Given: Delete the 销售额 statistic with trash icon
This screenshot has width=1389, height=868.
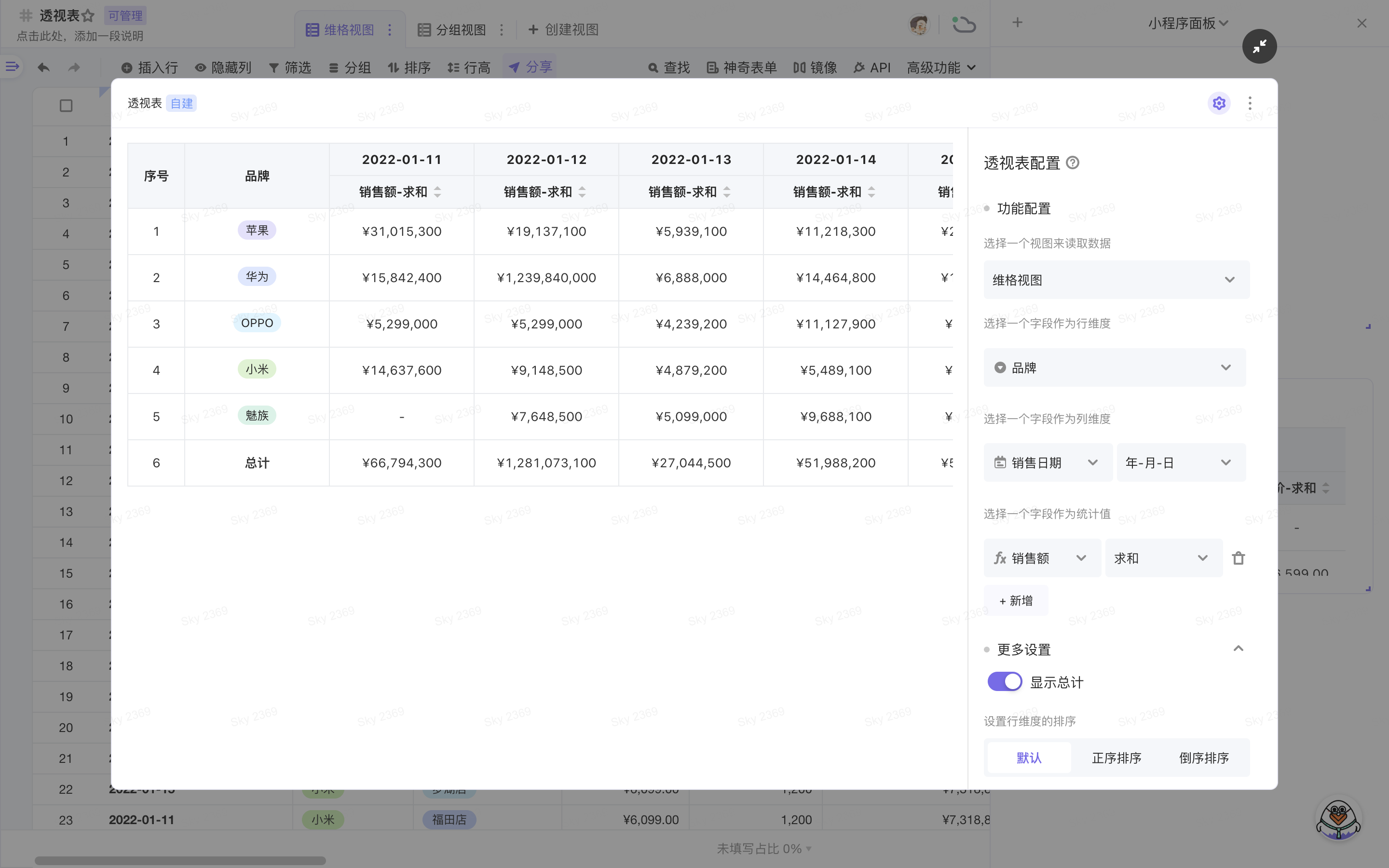Looking at the screenshot, I should [1238, 558].
